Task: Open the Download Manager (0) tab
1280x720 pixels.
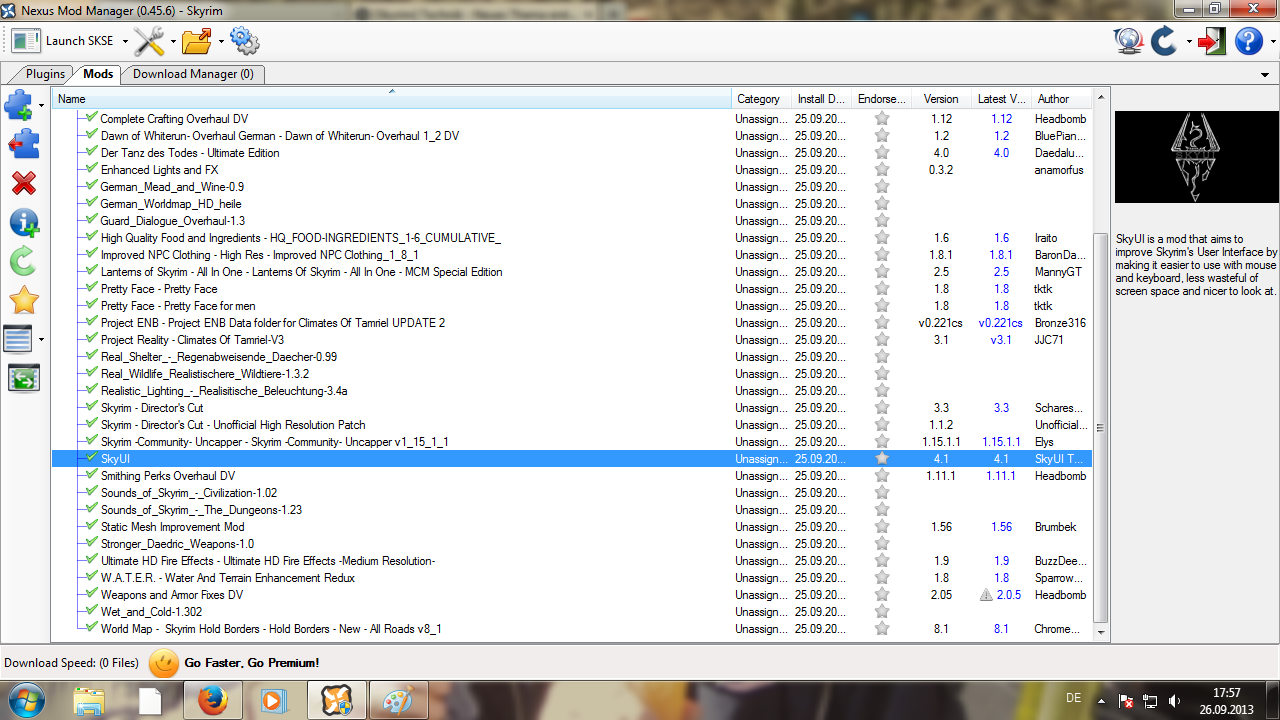Action: point(193,74)
